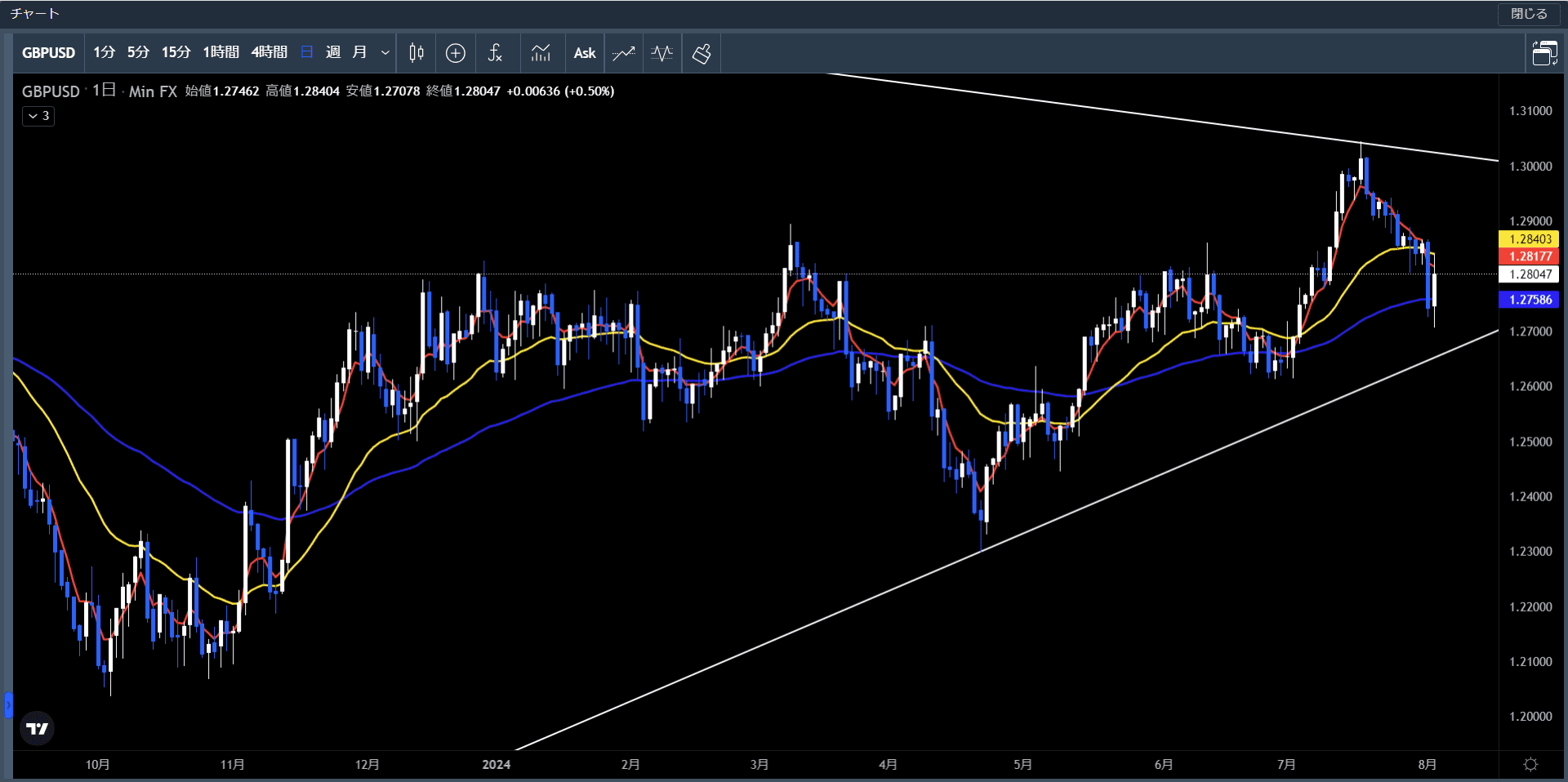Switch to the 1時間 timeframe
The width and height of the screenshot is (1568, 782).
click(x=220, y=53)
